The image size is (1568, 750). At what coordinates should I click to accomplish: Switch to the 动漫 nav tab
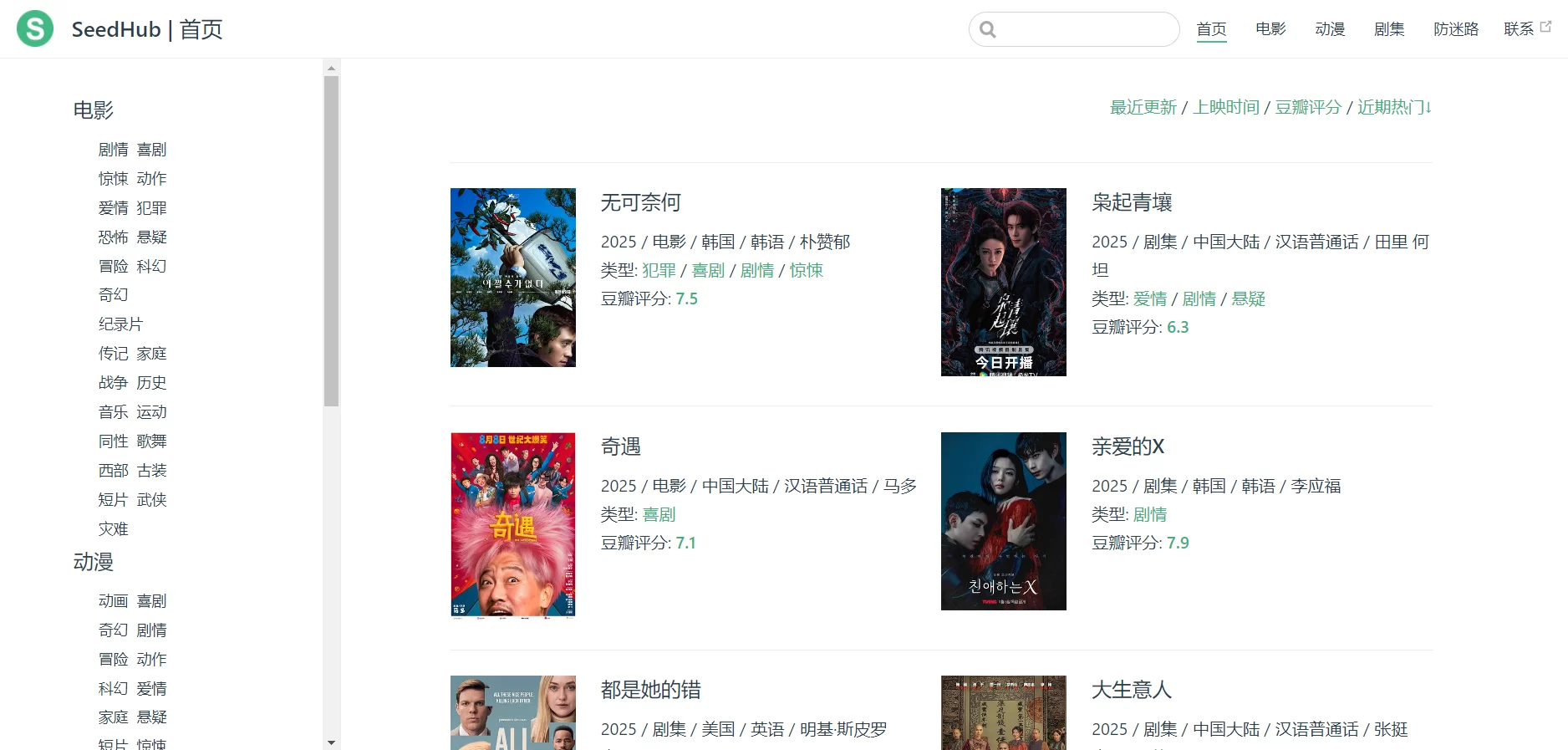tap(1329, 29)
